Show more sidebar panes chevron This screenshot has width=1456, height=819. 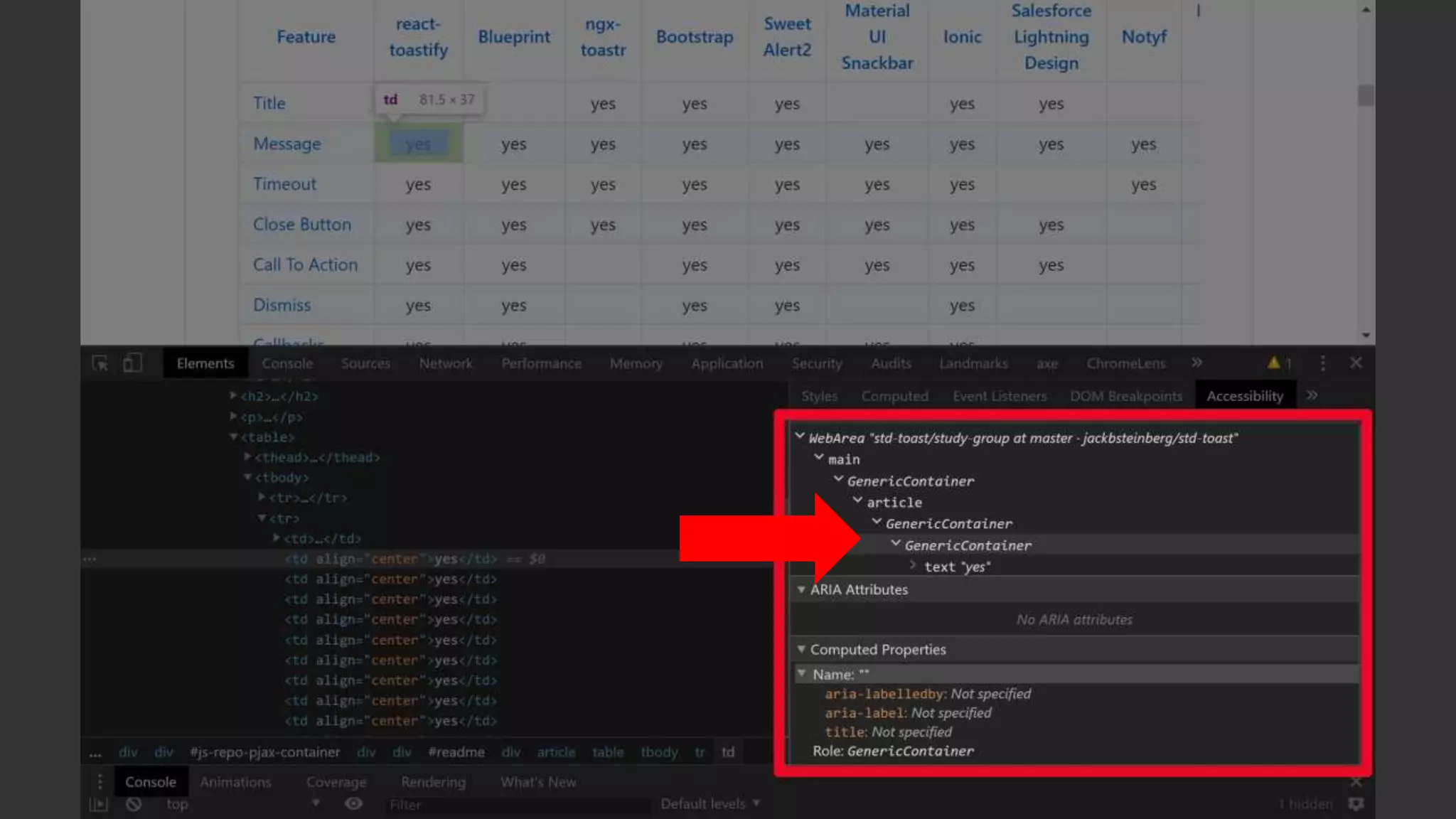(x=1312, y=395)
